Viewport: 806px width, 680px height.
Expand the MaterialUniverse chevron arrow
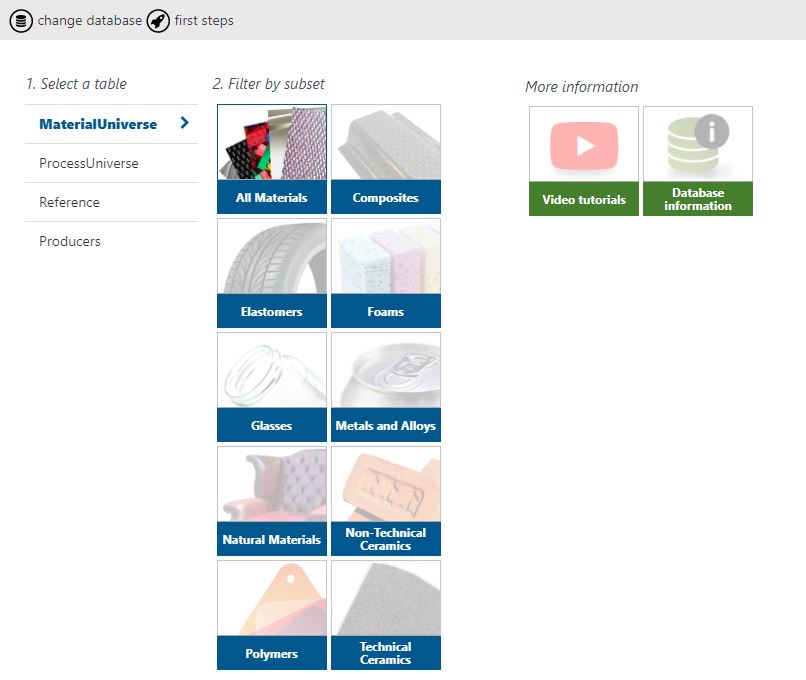185,123
